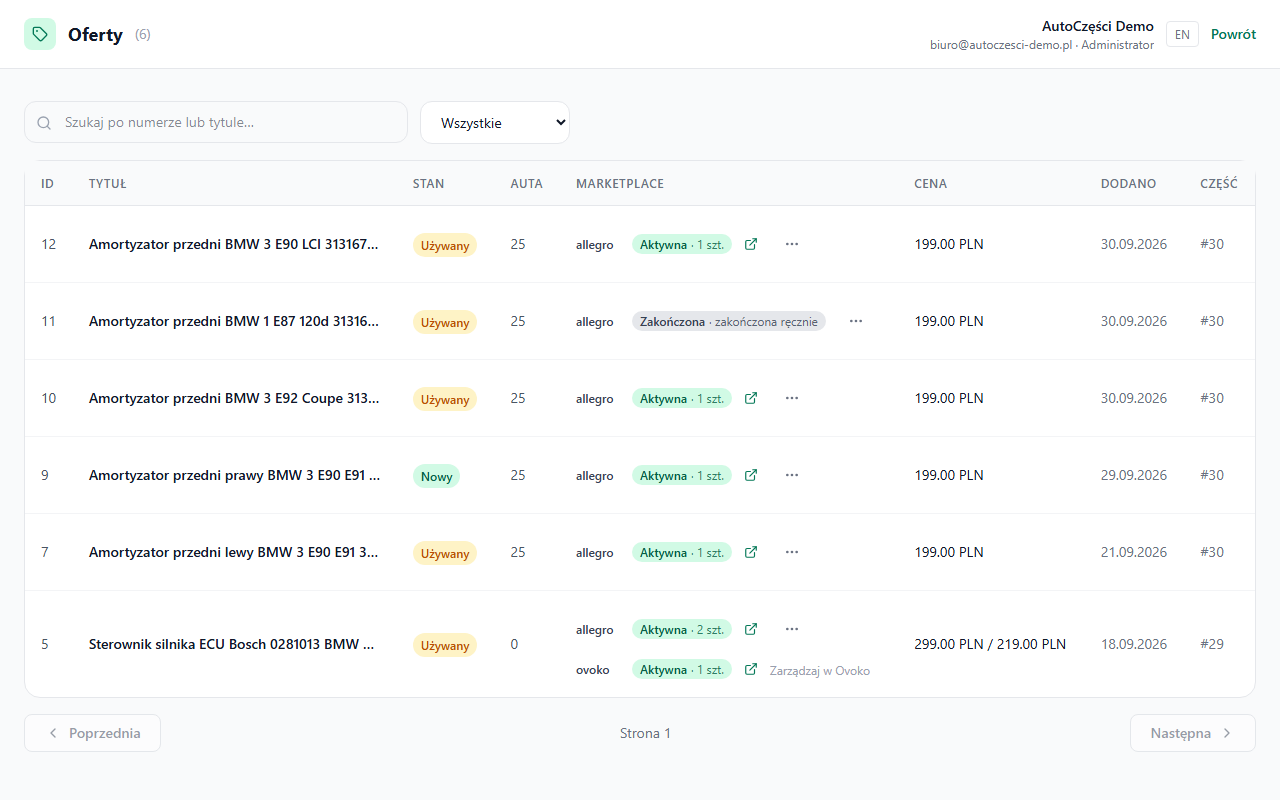Open offer Amortyzator przedni lewy BMW 3
The image size is (1280, 800).
coord(234,552)
